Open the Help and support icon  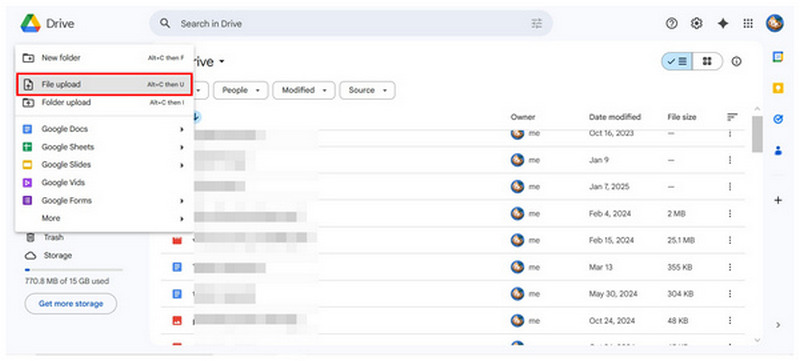pos(672,23)
